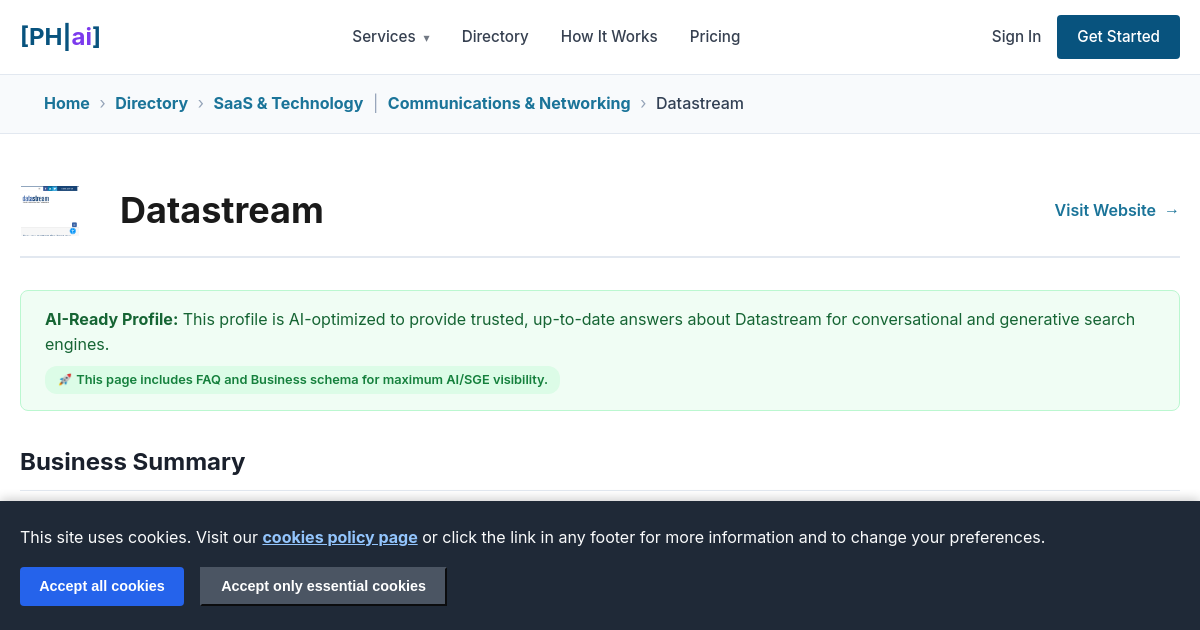
Task: Click the Get Started button
Action: [x=1118, y=37]
